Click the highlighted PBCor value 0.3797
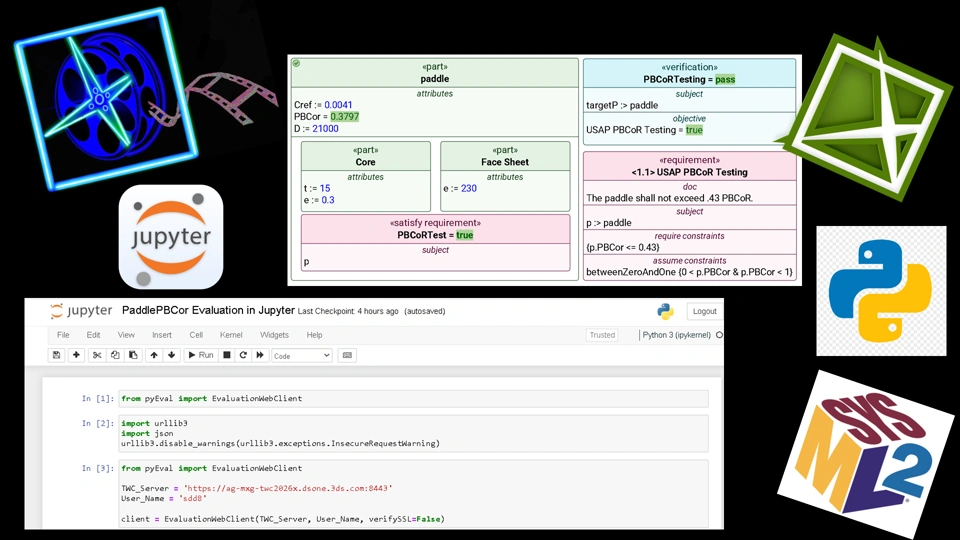Viewport: 960px width, 540px height. [x=345, y=116]
